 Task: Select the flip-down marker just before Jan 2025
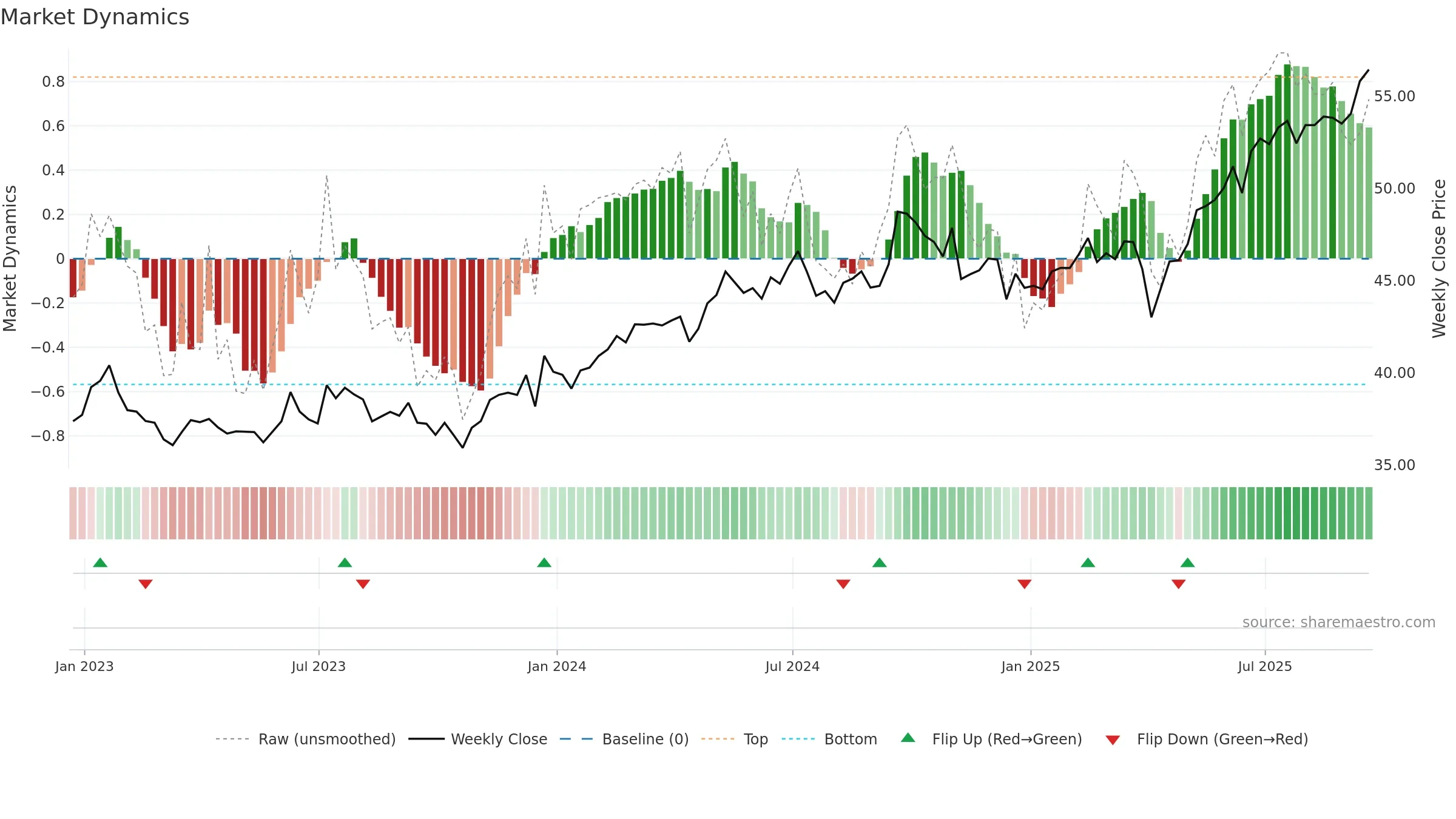(1025, 584)
